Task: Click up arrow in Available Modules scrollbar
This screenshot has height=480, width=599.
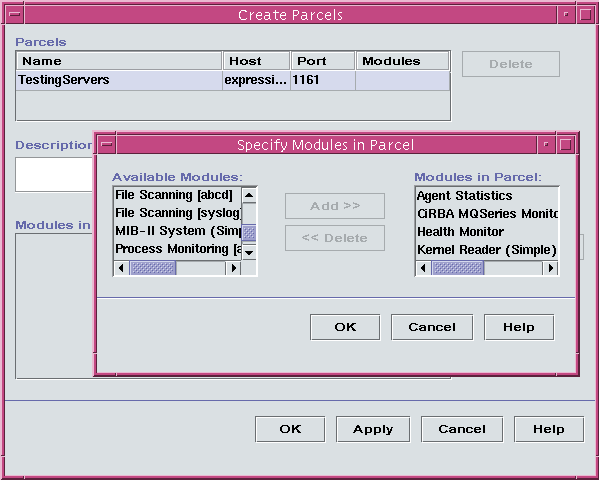Action: click(x=249, y=195)
